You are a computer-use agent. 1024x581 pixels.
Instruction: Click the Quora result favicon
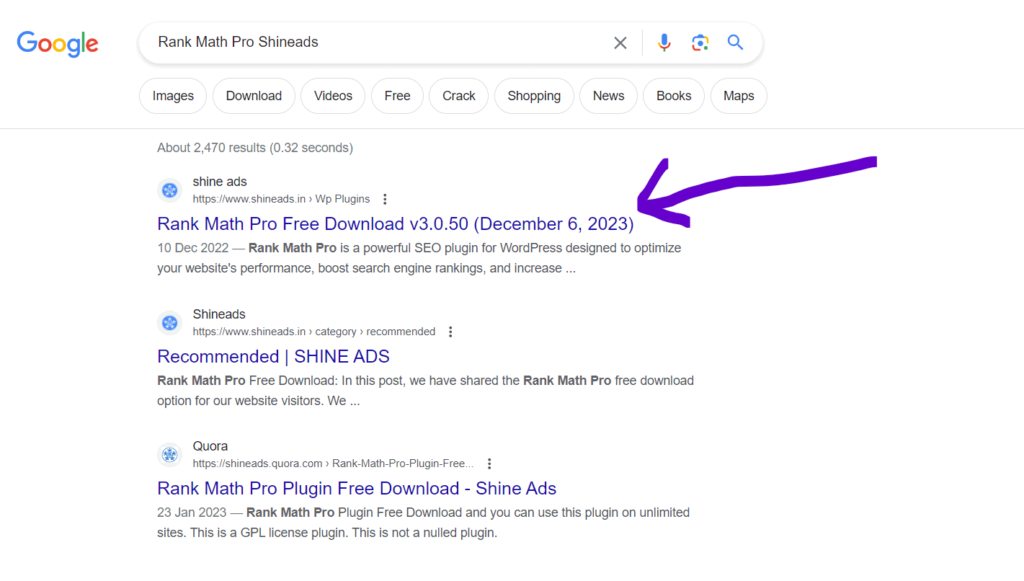pyautogui.click(x=170, y=454)
